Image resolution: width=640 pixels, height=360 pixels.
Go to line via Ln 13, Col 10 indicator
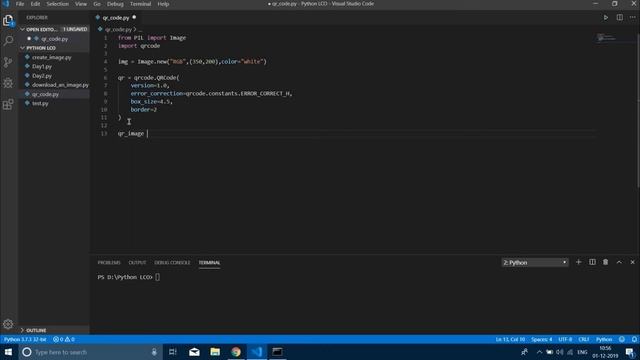[510, 339]
